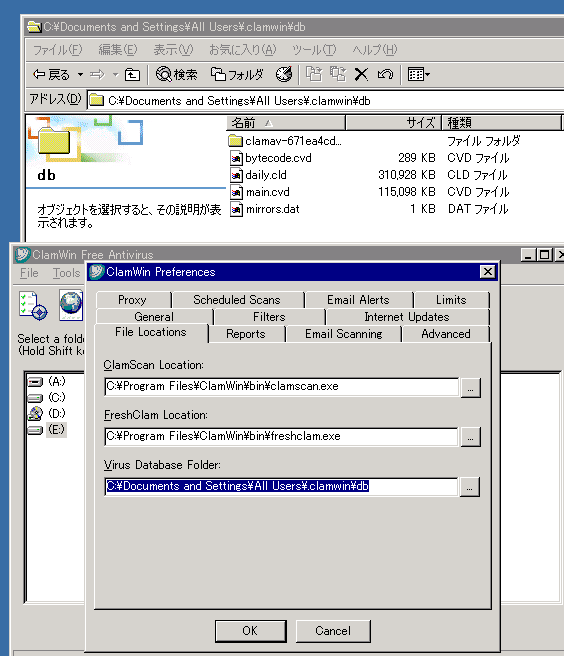Screen dimensions: 564x656
Task: Open the Search (検索) tool in Explorer
Action: (176, 75)
